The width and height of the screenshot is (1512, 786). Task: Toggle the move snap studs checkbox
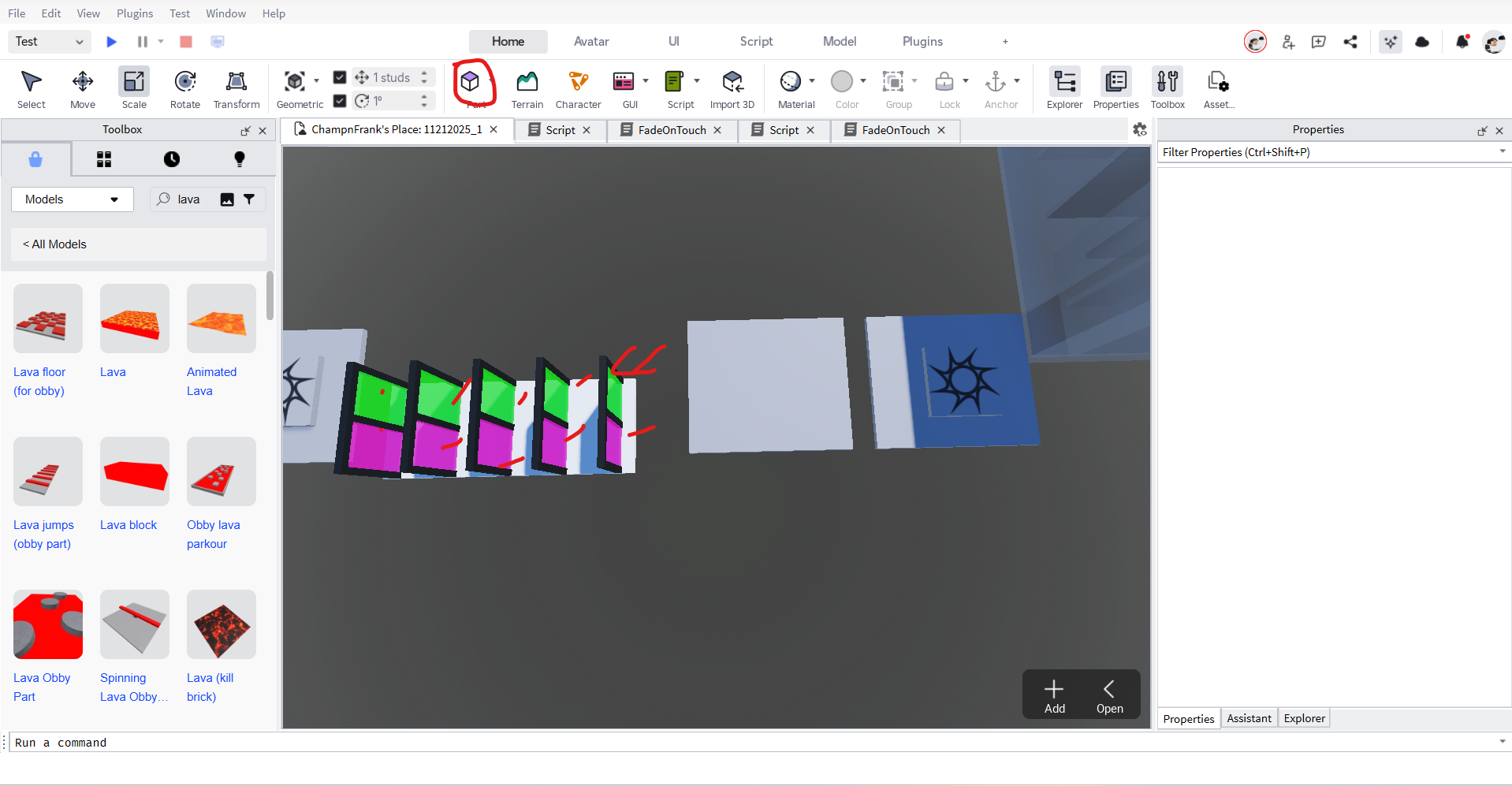pos(340,77)
